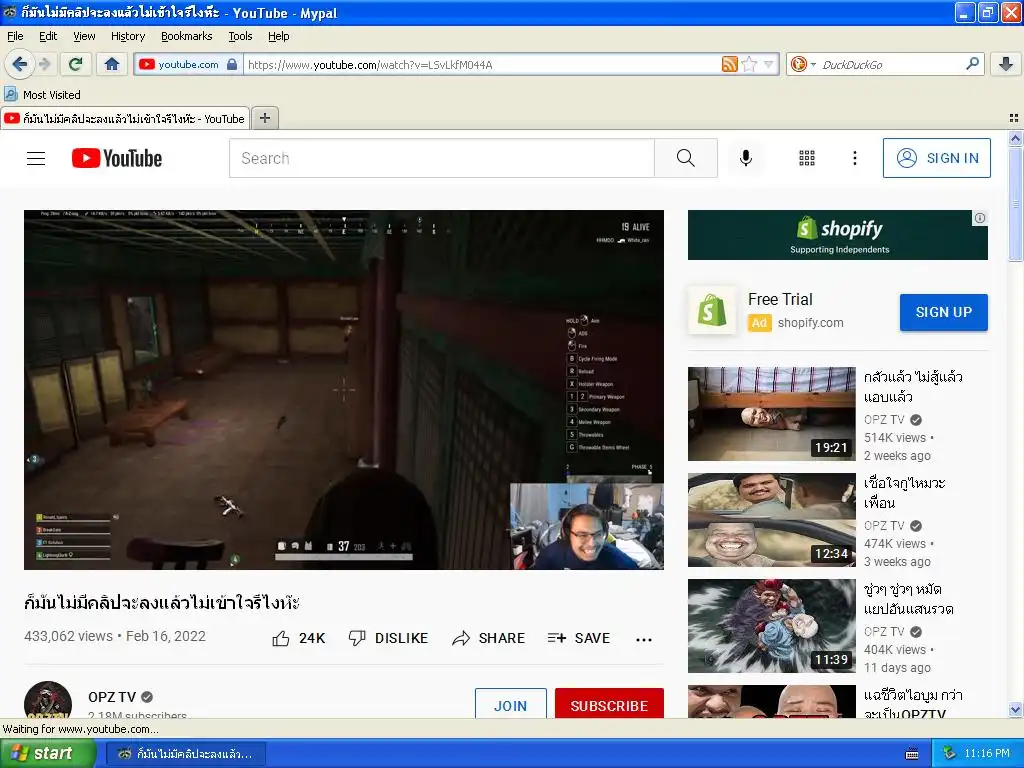Click the Shopify banner ad
Viewport: 1024px width, 768px height.
[837, 234]
